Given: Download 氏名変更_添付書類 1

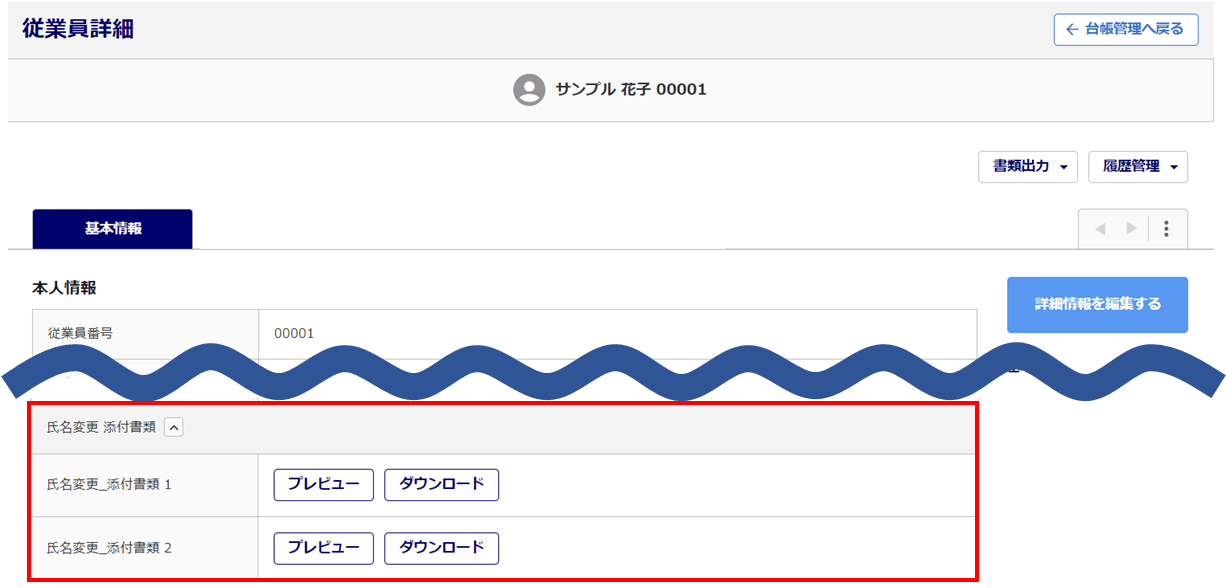Looking at the screenshot, I should click(441, 485).
